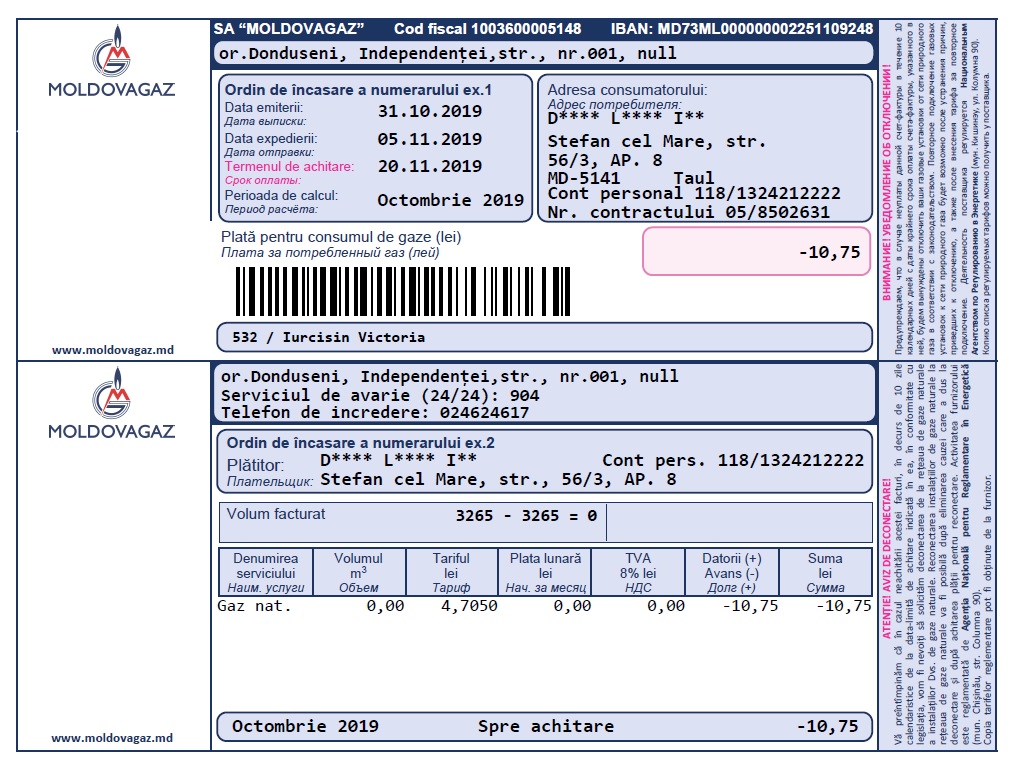Screen dimensions: 1011x761
Task: Click the Moldovagaz logo in the lower section
Action: pos(112,403)
